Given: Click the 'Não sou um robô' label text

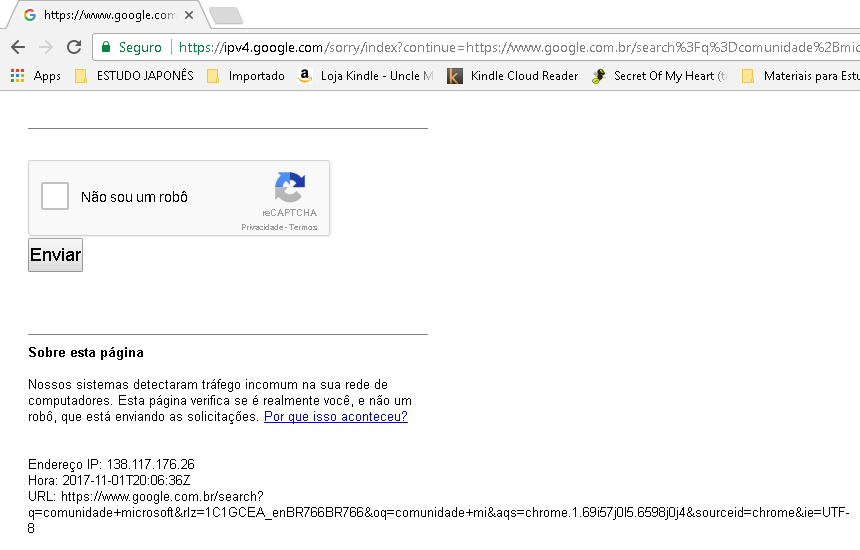Looking at the screenshot, I should (134, 197).
